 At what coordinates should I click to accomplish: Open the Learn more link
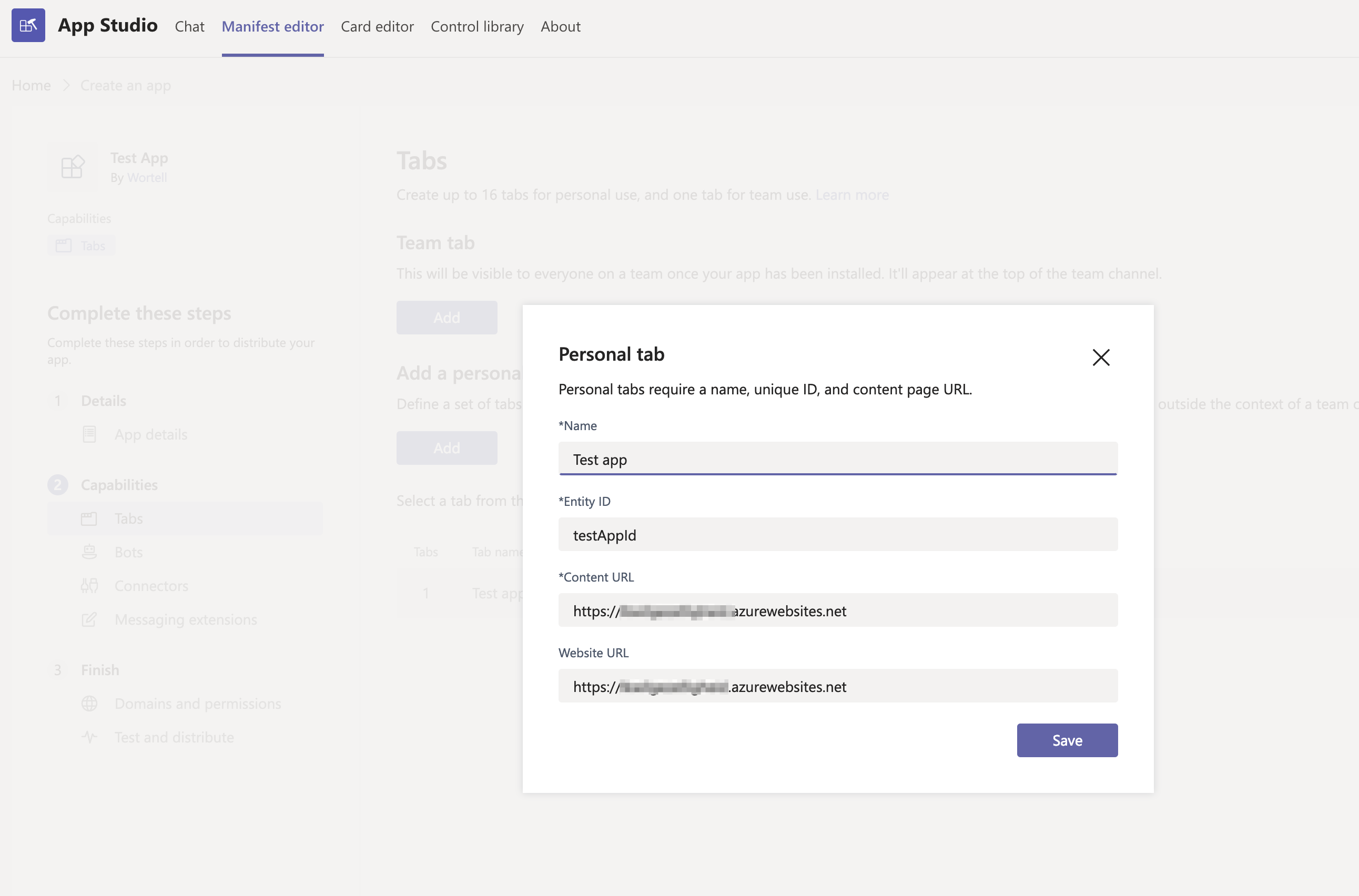tap(852, 194)
